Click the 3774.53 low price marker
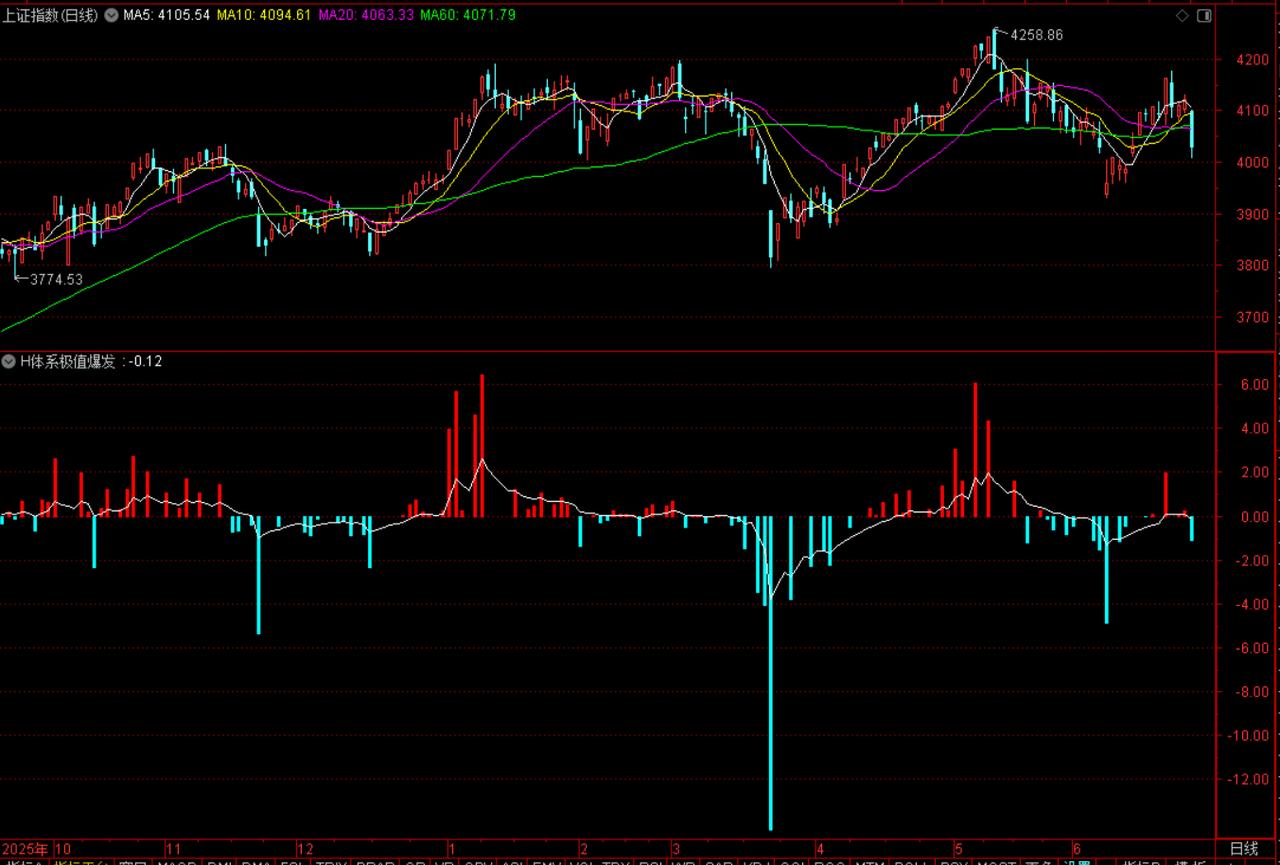The image size is (1280, 865). click(56, 280)
